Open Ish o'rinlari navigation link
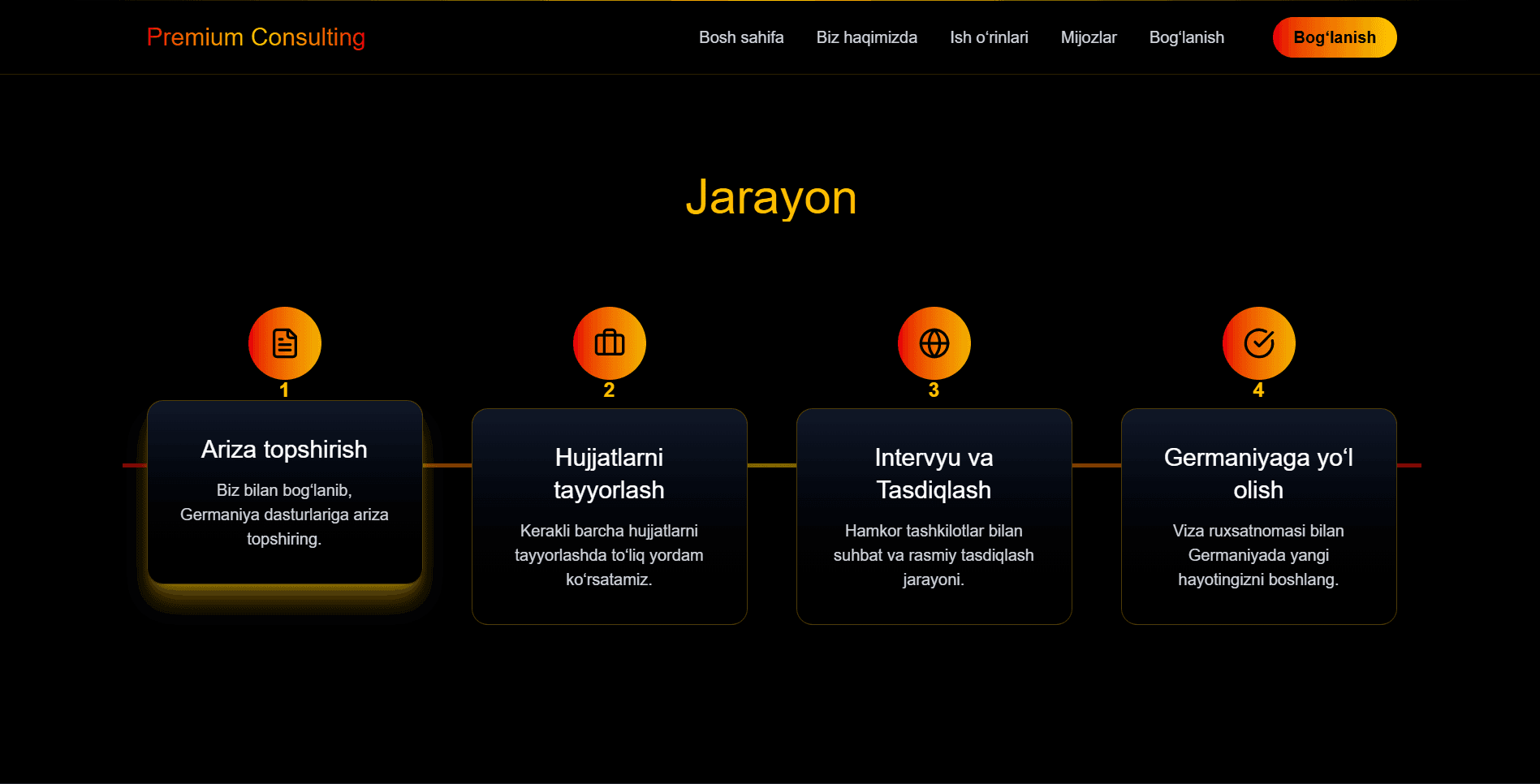This screenshot has width=1540, height=784. point(989,37)
